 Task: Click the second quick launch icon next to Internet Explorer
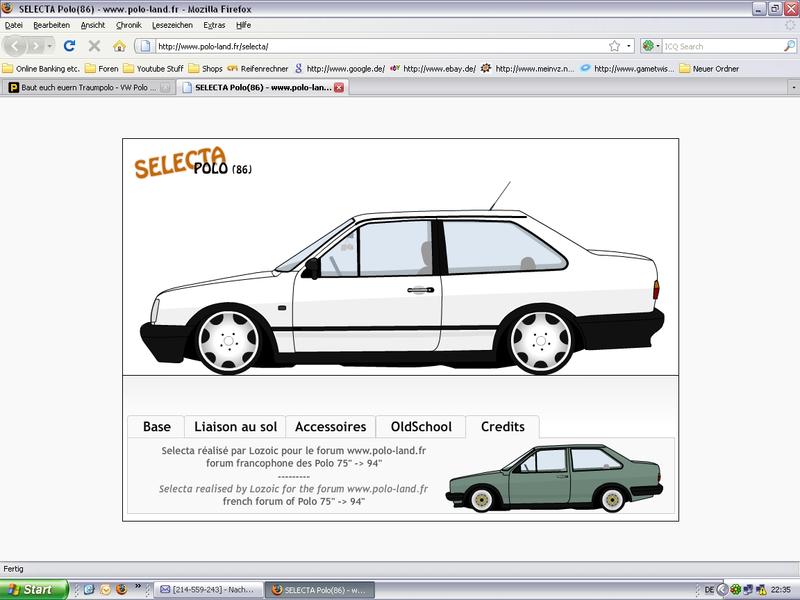coord(105,590)
